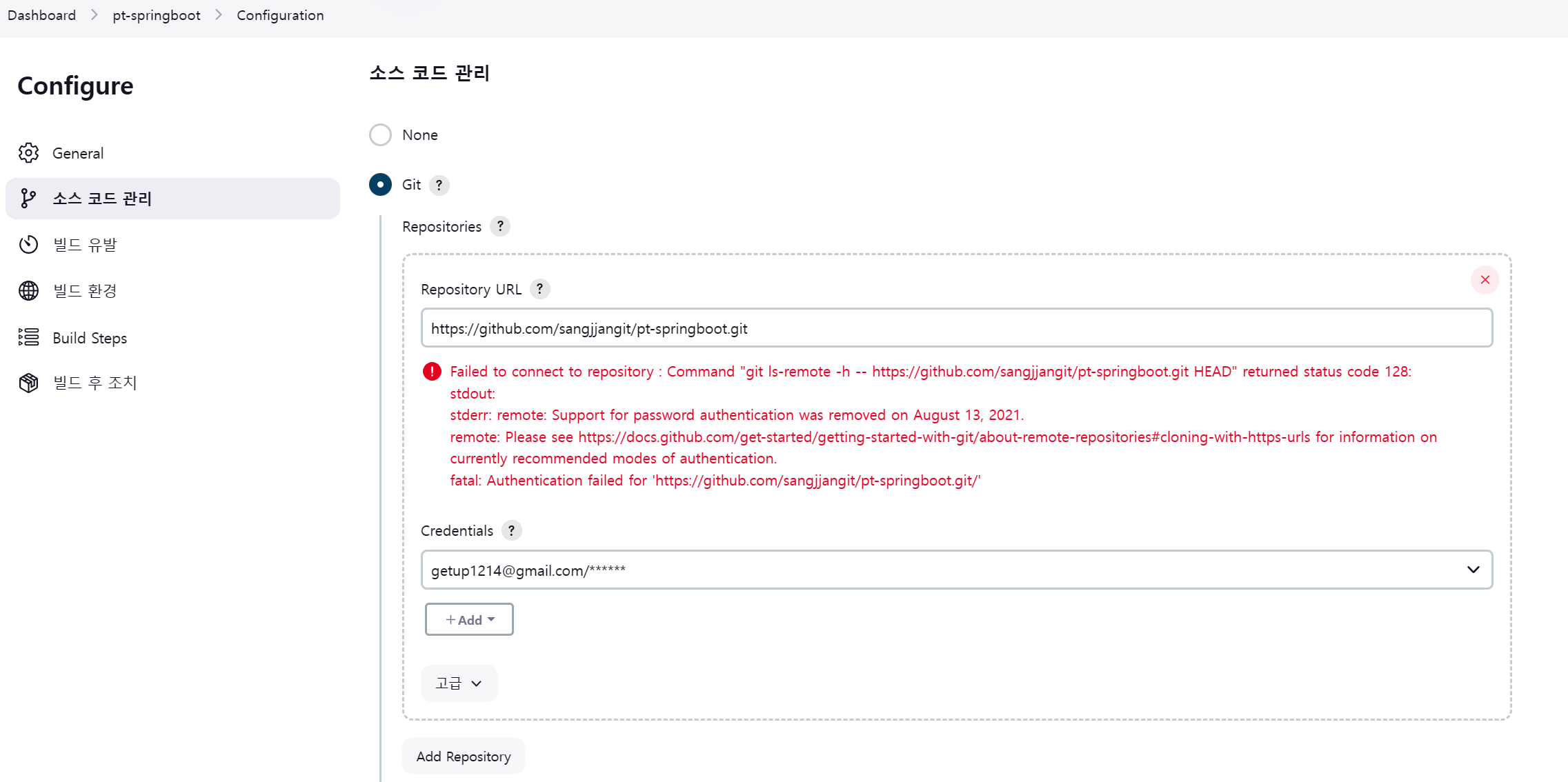Viewport: 1568px width, 782px height.
Task: Select the Git radio button
Action: (x=380, y=185)
